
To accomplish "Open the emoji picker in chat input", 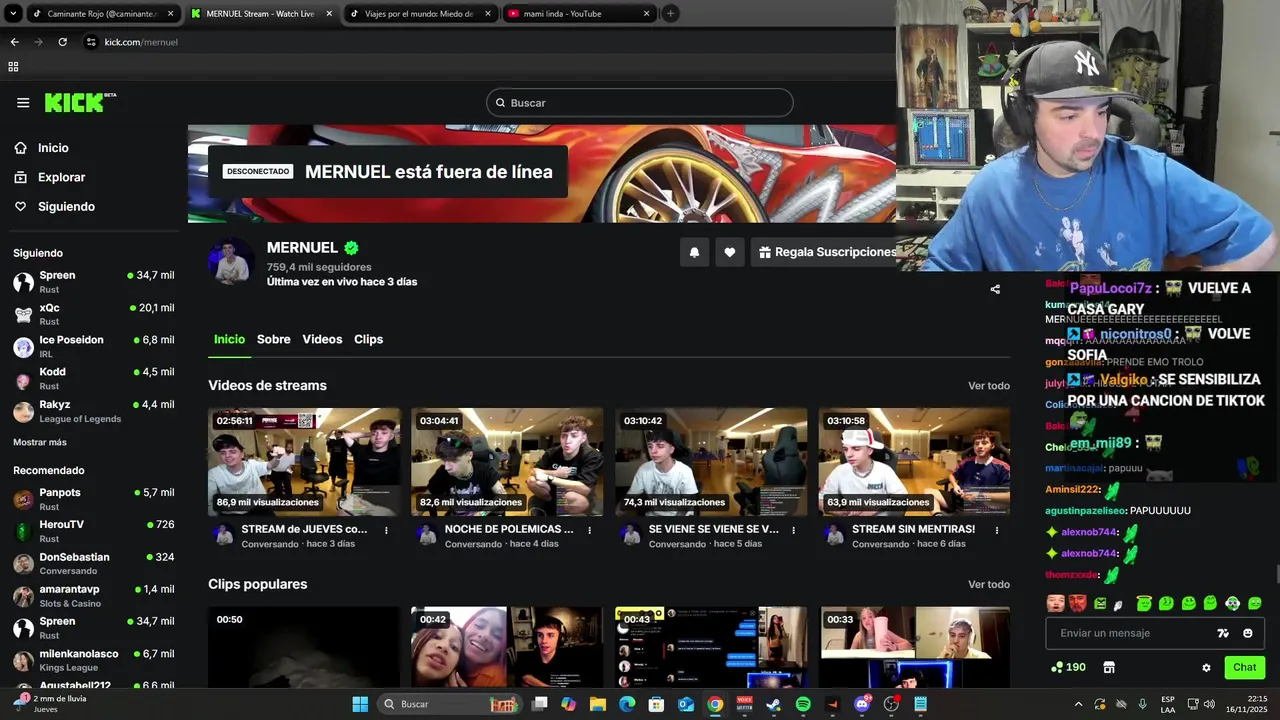I will click(x=1248, y=633).
